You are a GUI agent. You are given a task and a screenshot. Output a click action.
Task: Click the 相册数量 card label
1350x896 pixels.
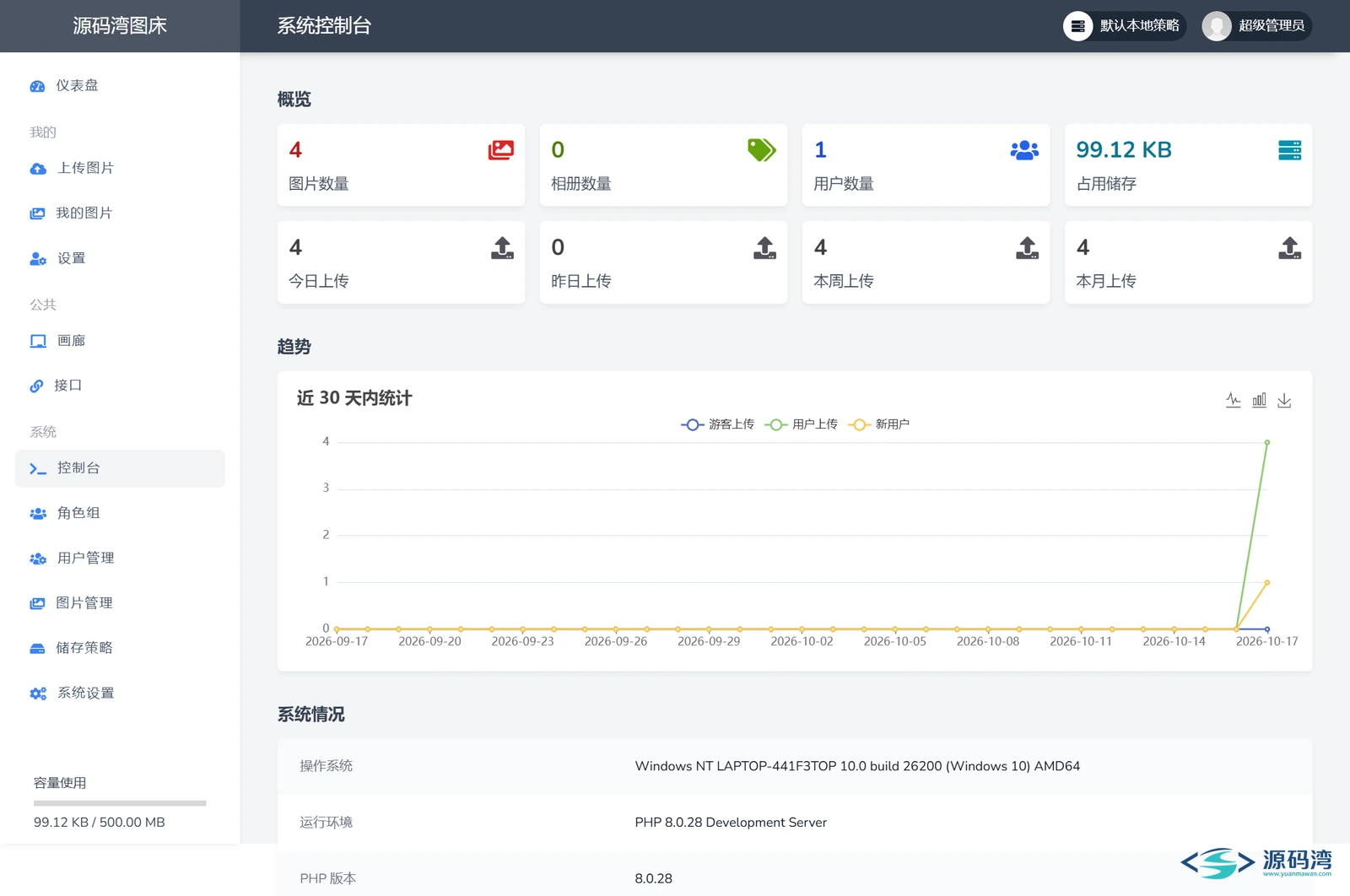pyautogui.click(x=581, y=184)
